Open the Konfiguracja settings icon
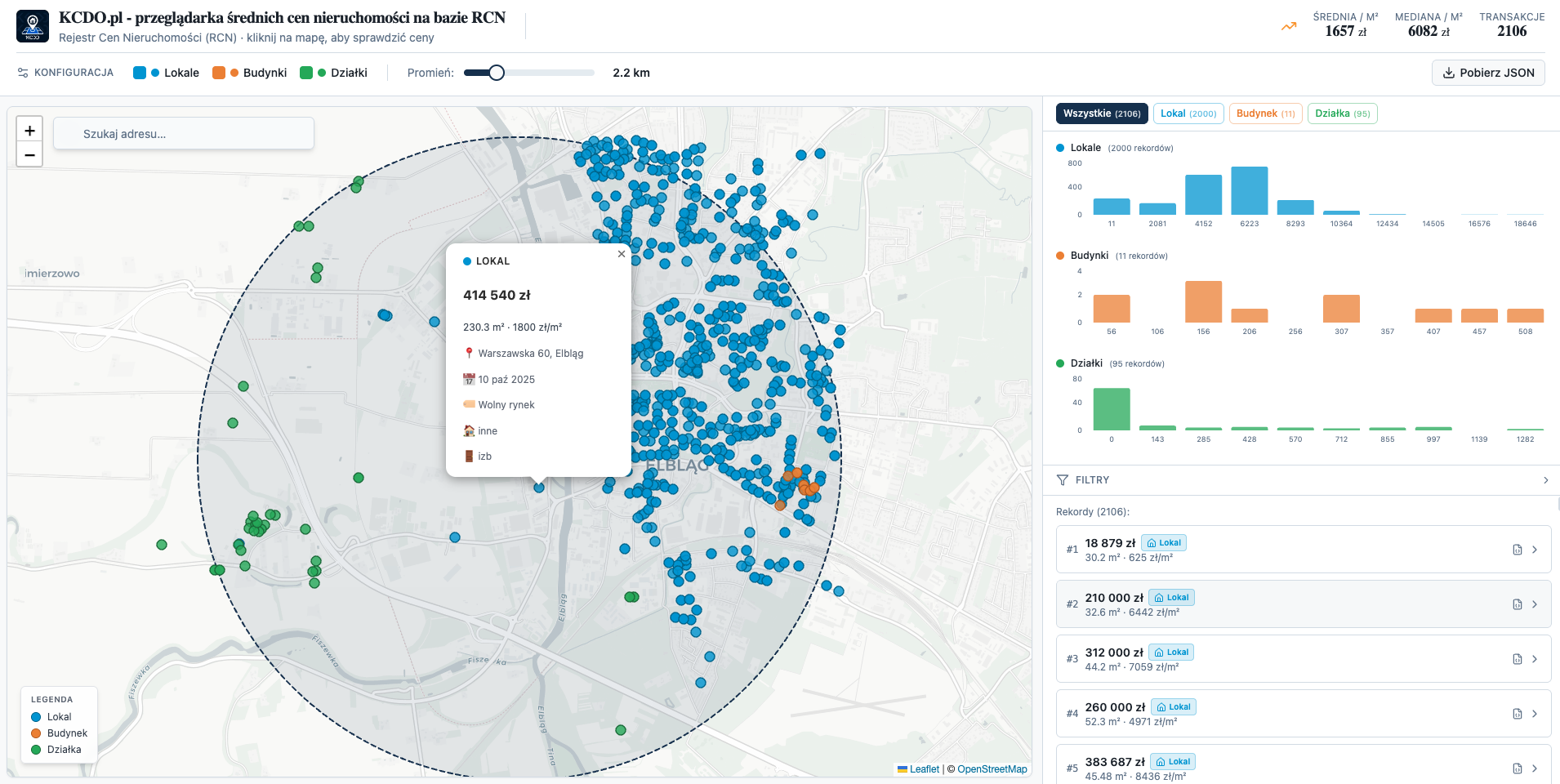1560x784 pixels. 23,73
